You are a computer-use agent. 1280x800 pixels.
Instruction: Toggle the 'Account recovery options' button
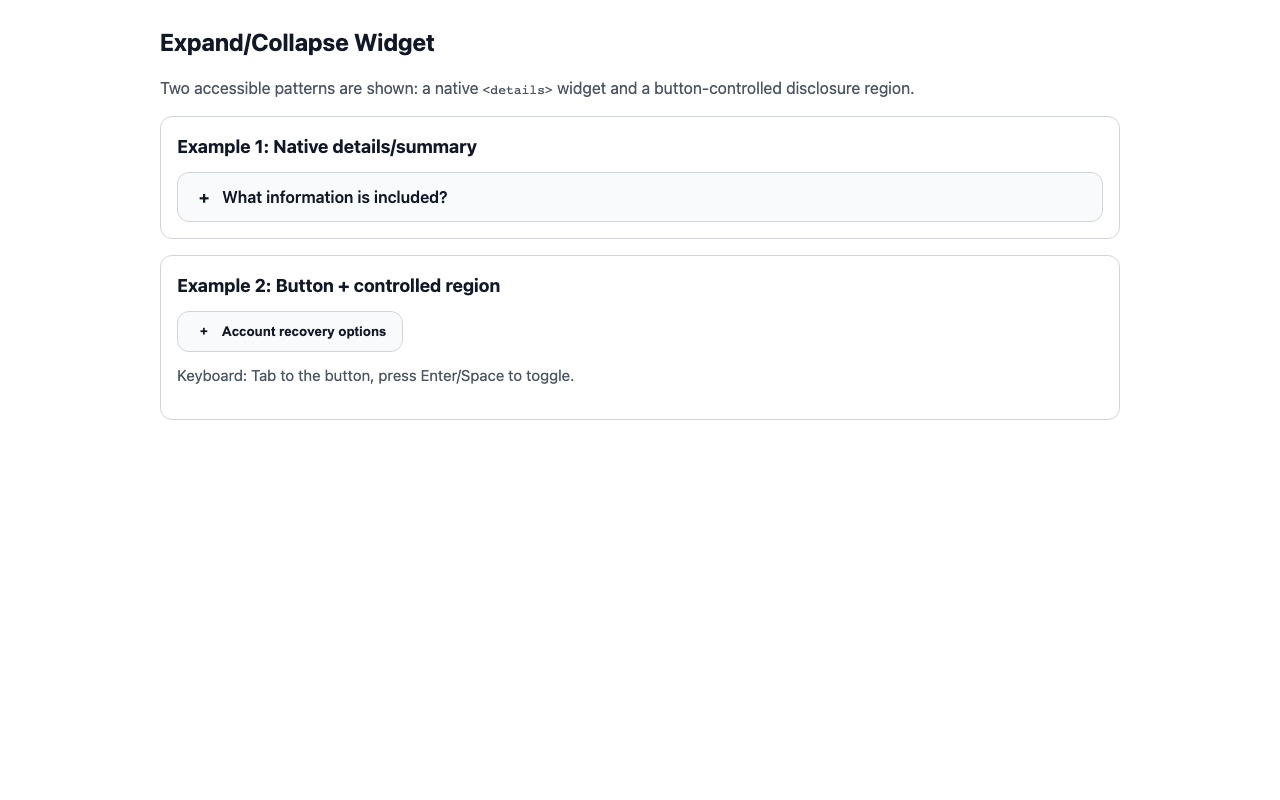(x=290, y=331)
